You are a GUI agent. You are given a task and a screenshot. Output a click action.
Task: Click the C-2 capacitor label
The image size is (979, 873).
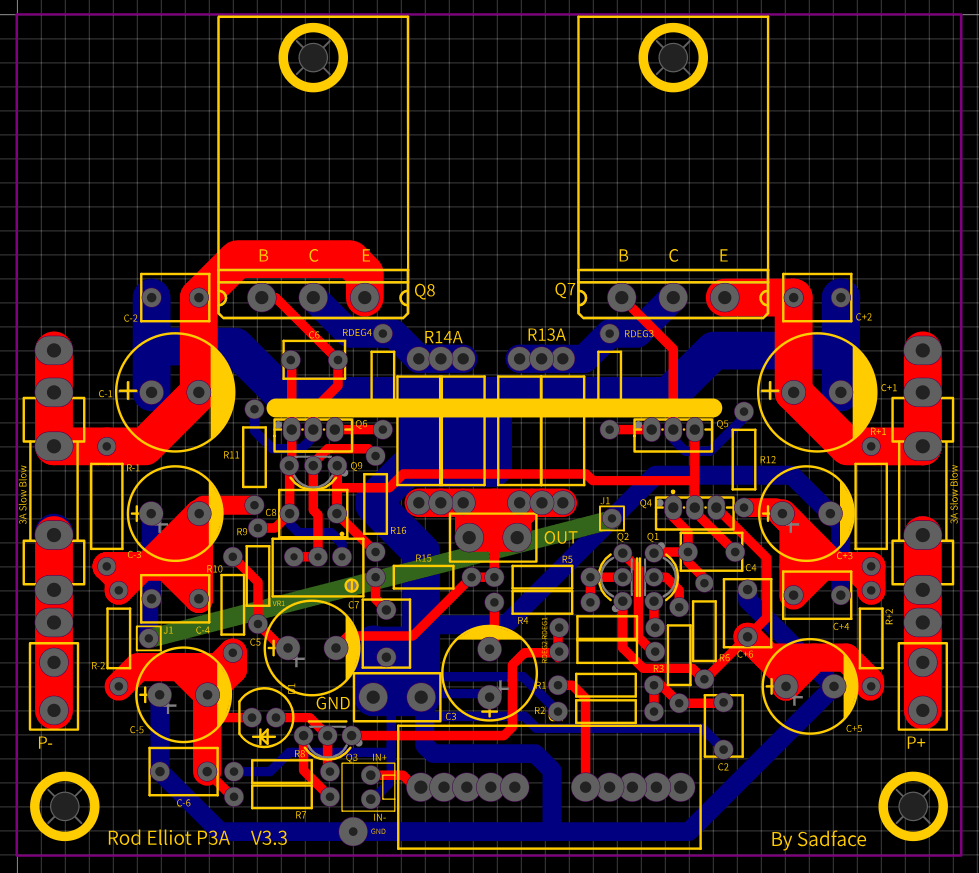(130, 318)
